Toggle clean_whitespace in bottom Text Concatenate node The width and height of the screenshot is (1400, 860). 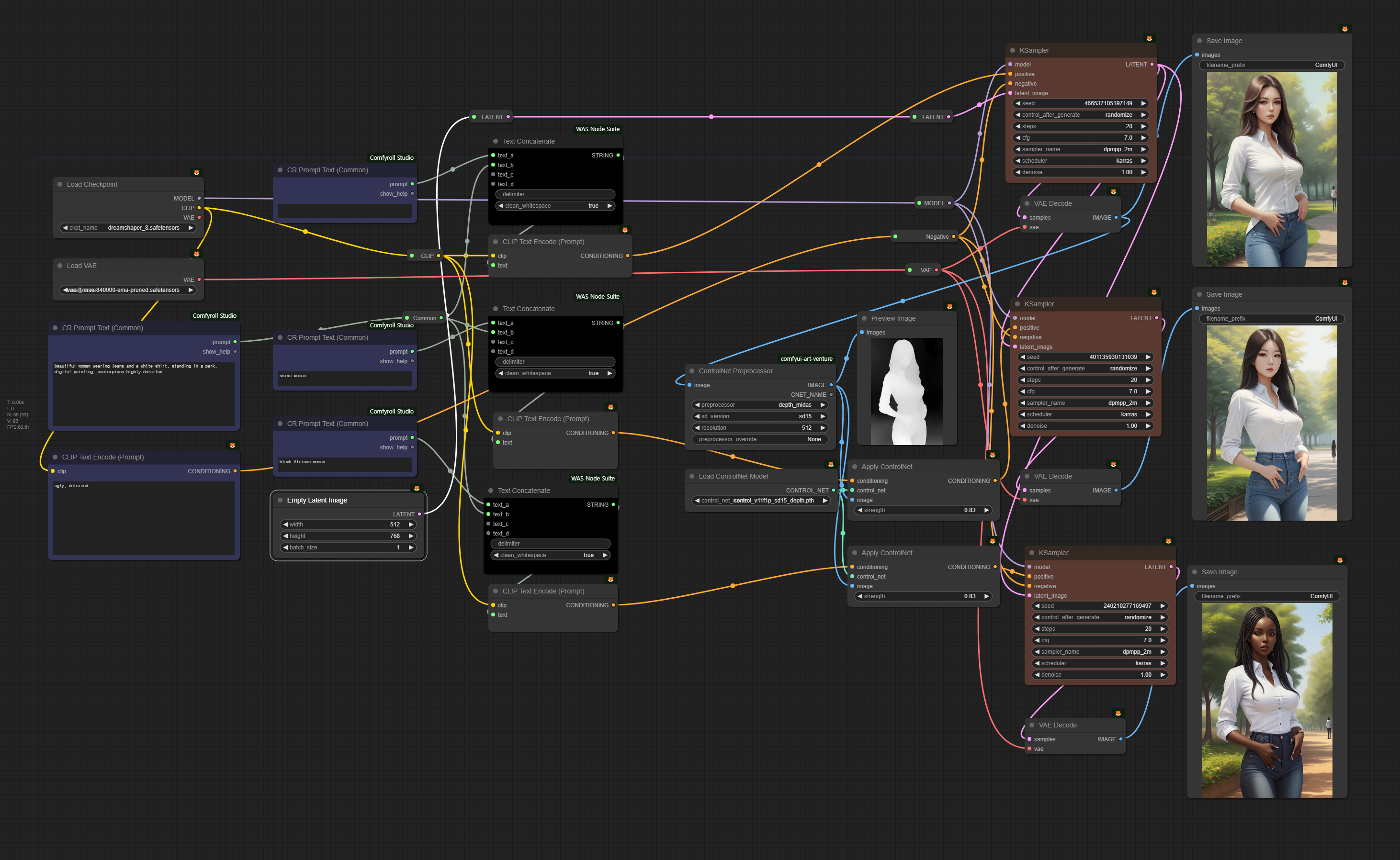pos(550,555)
